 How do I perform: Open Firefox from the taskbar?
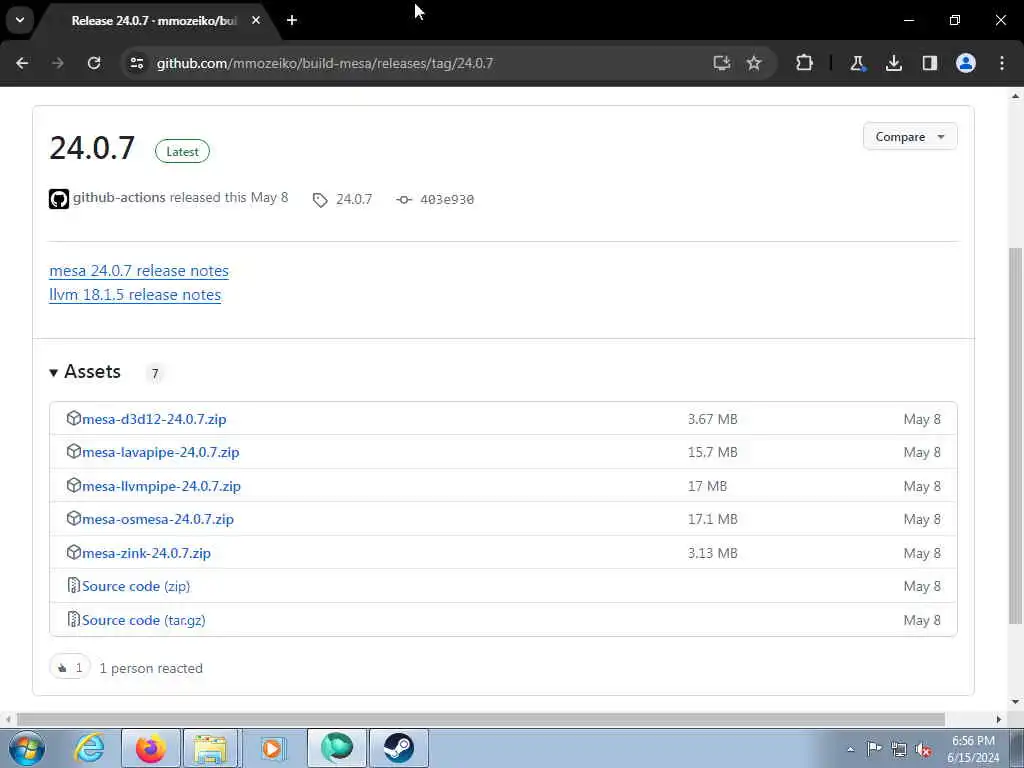click(x=150, y=748)
